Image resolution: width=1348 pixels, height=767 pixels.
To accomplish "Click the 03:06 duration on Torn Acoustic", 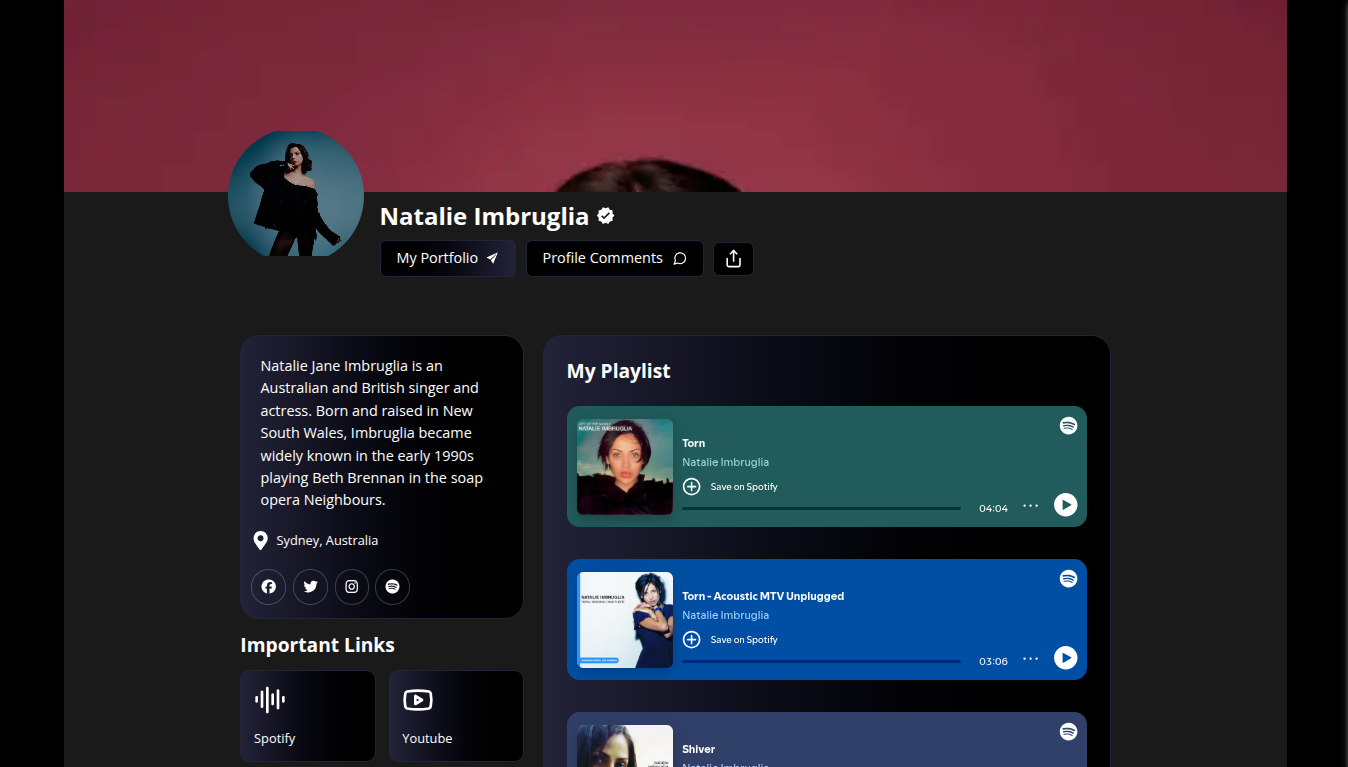I will (993, 661).
